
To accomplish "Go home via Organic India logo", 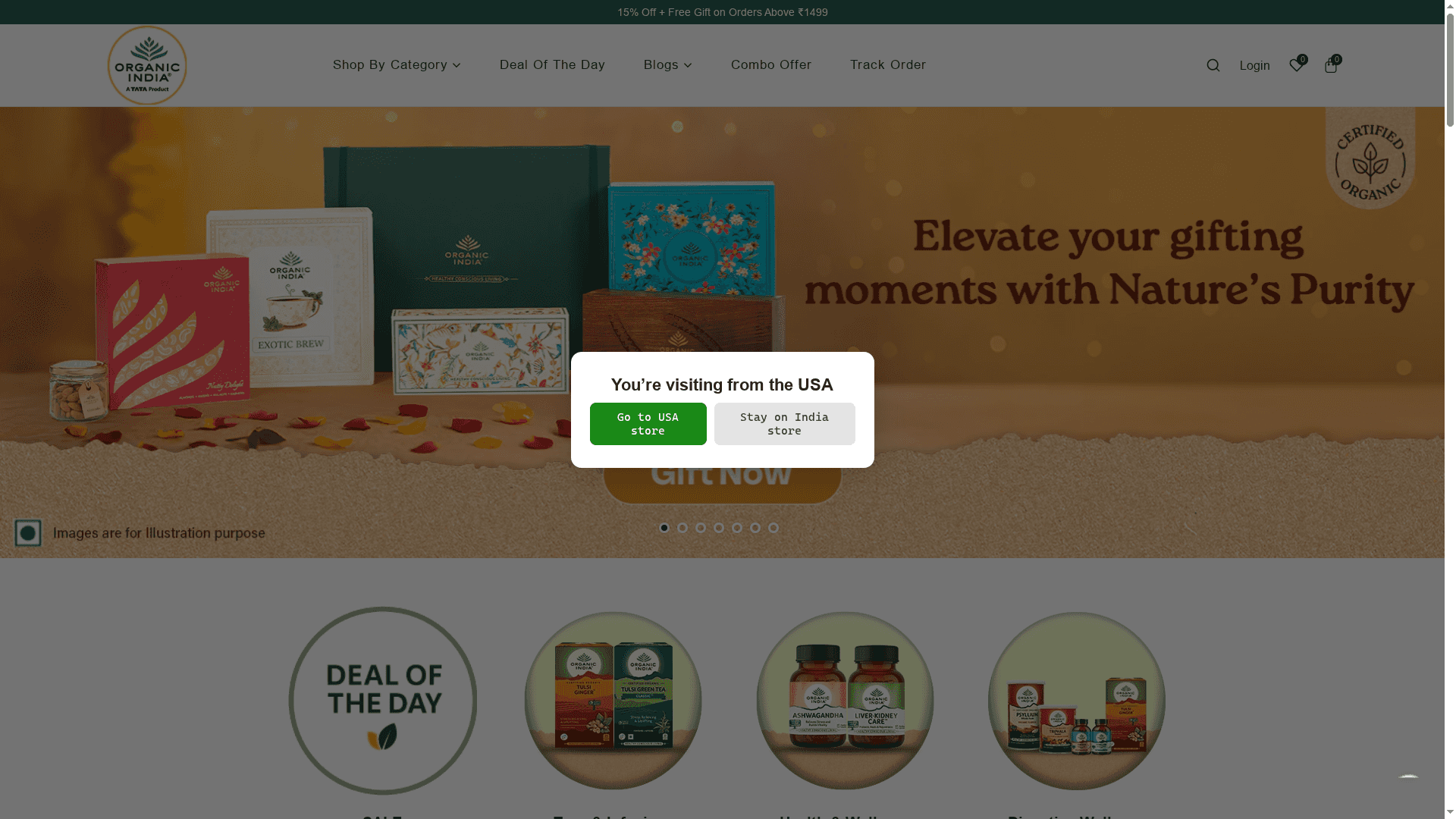I will [147, 65].
